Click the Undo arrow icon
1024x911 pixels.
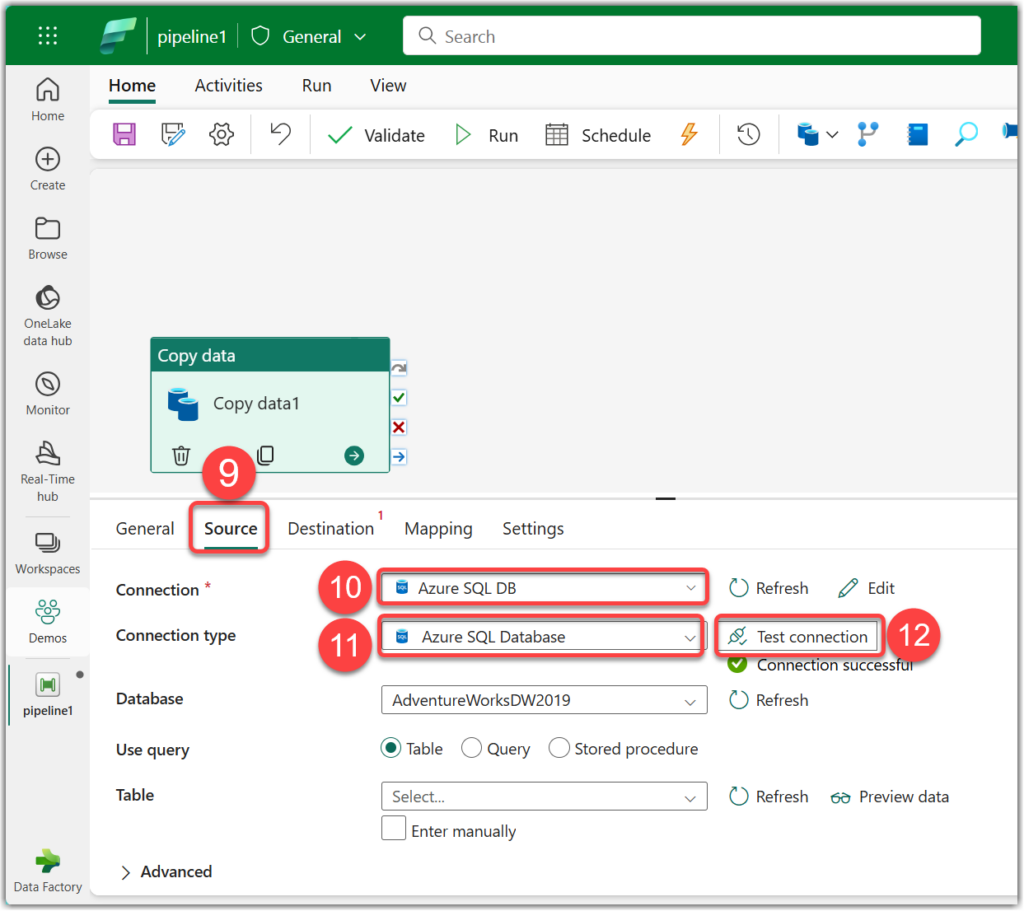[x=281, y=134]
